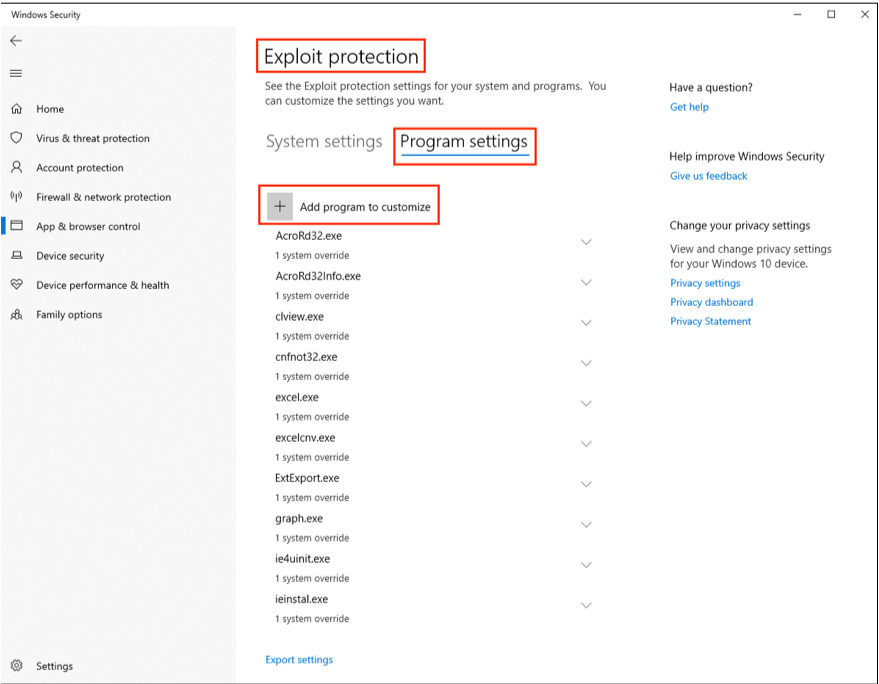Expand excel.exe program settings chevron
Viewport: 879px width, 684px height.
[586, 404]
